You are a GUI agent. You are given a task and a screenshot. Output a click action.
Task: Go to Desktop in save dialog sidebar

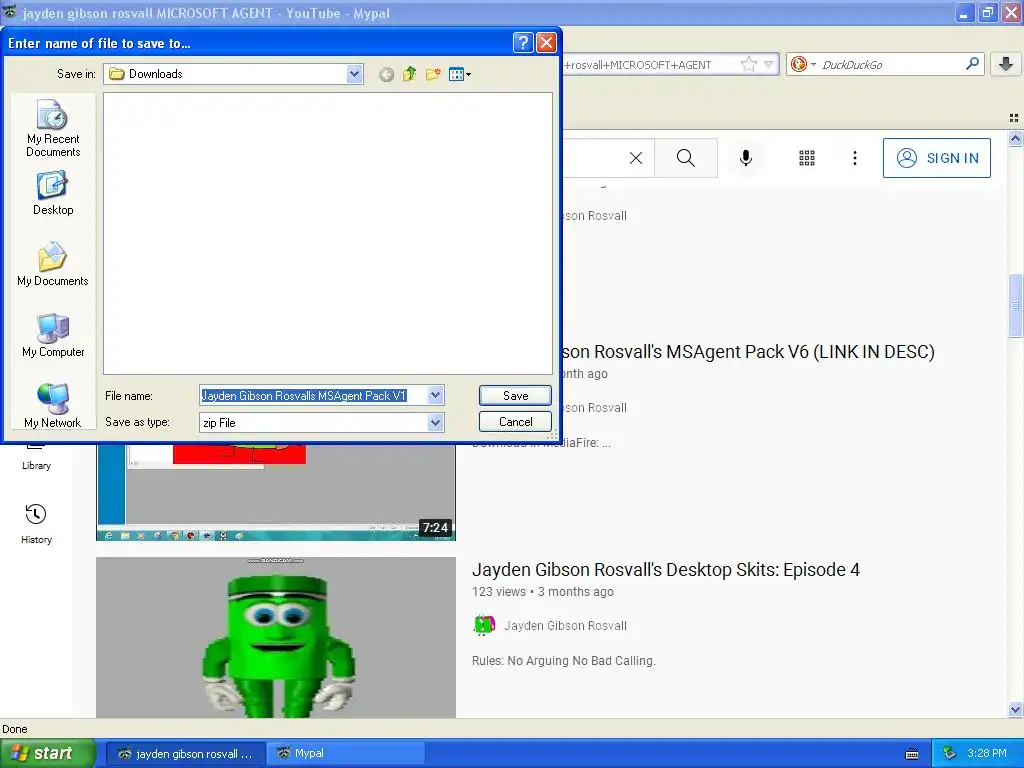53,193
